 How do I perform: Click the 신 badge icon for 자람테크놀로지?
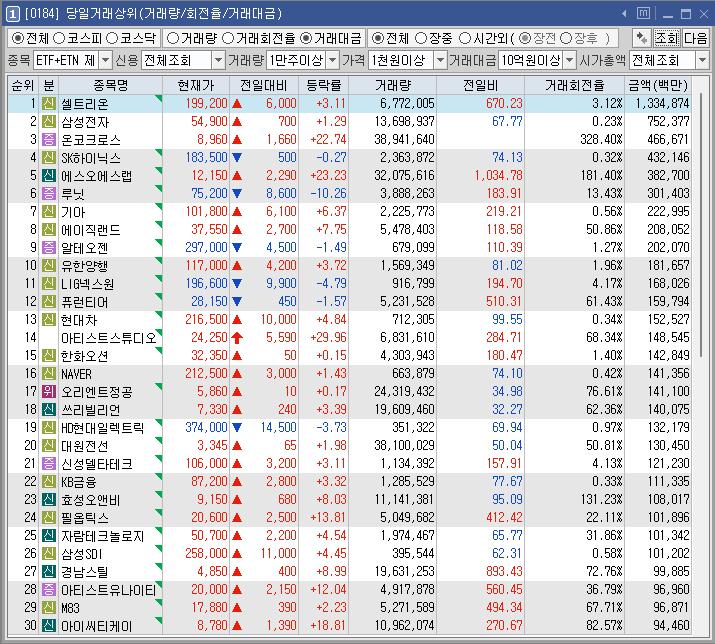tap(49, 535)
